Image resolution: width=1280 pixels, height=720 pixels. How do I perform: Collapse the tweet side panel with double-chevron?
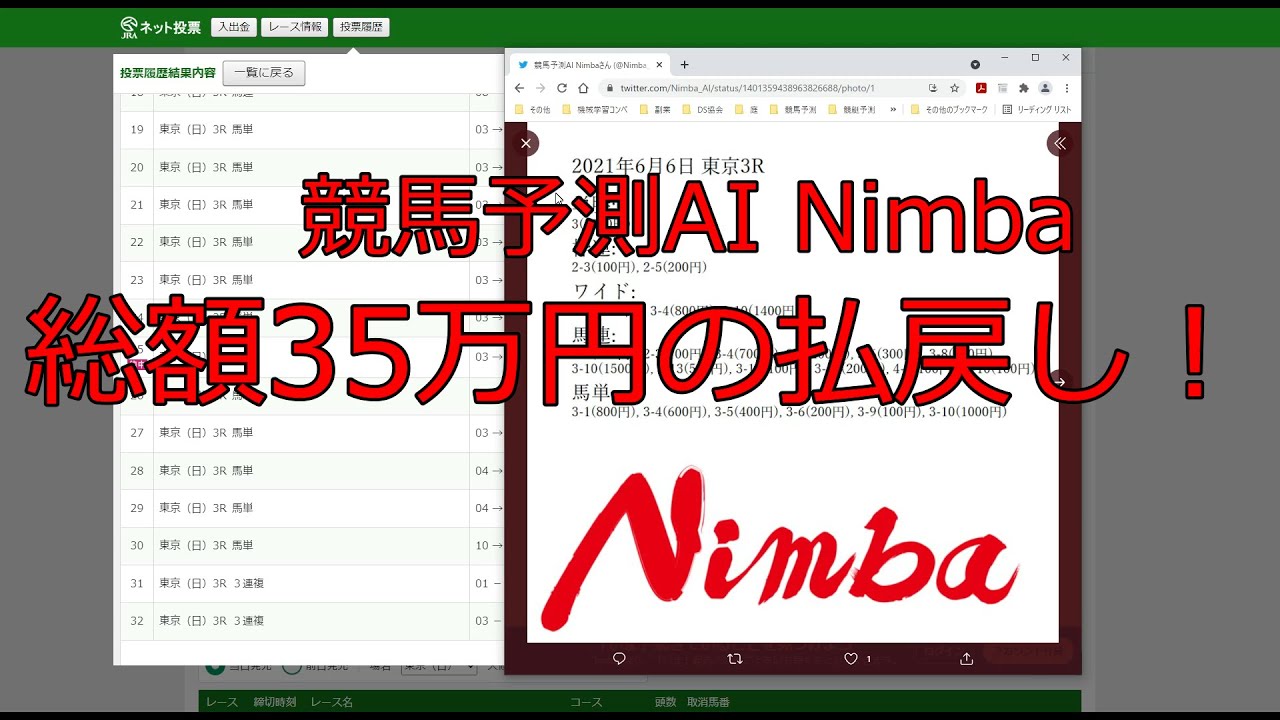click(x=1059, y=143)
